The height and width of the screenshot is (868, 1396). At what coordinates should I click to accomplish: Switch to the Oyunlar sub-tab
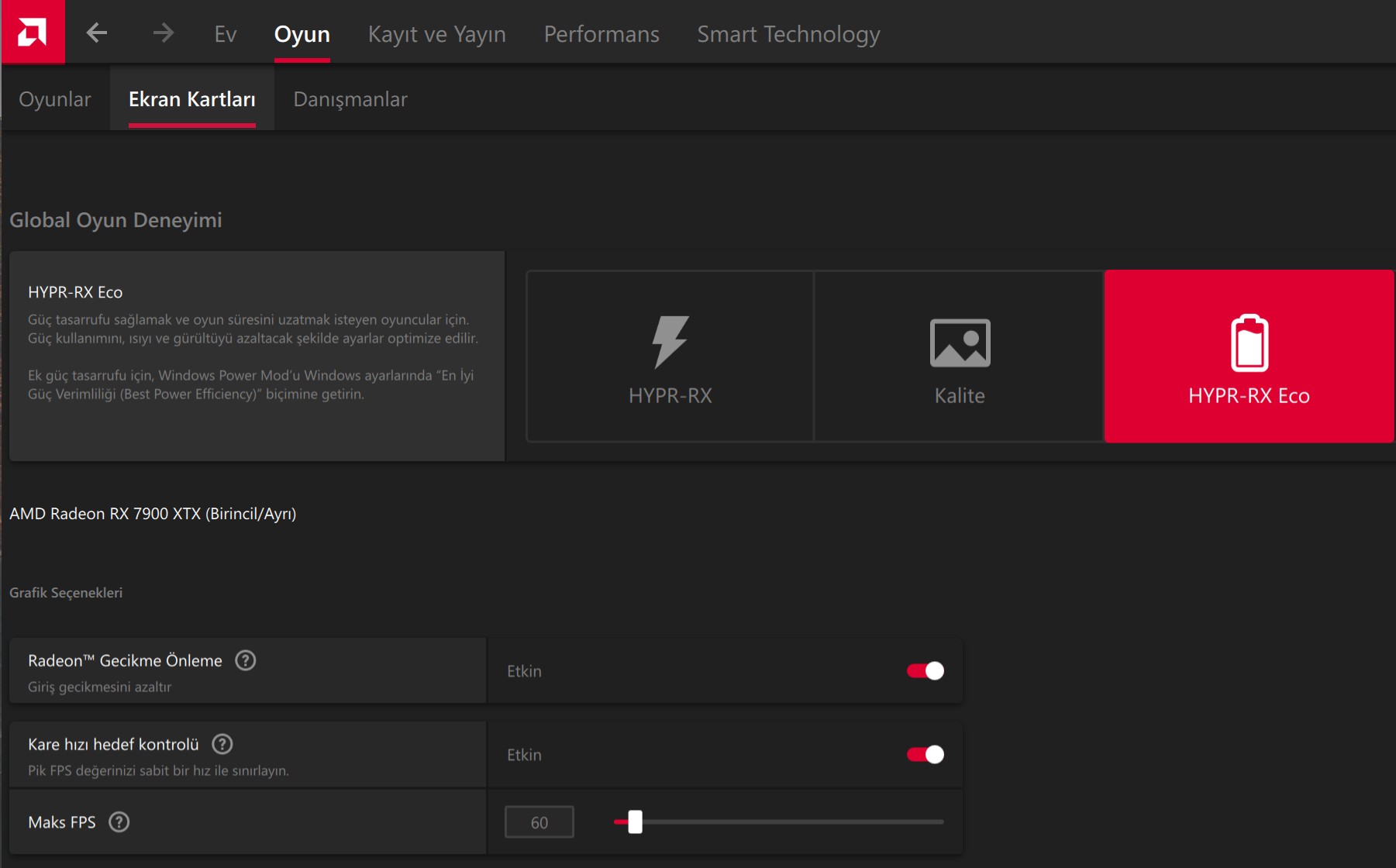pos(55,99)
